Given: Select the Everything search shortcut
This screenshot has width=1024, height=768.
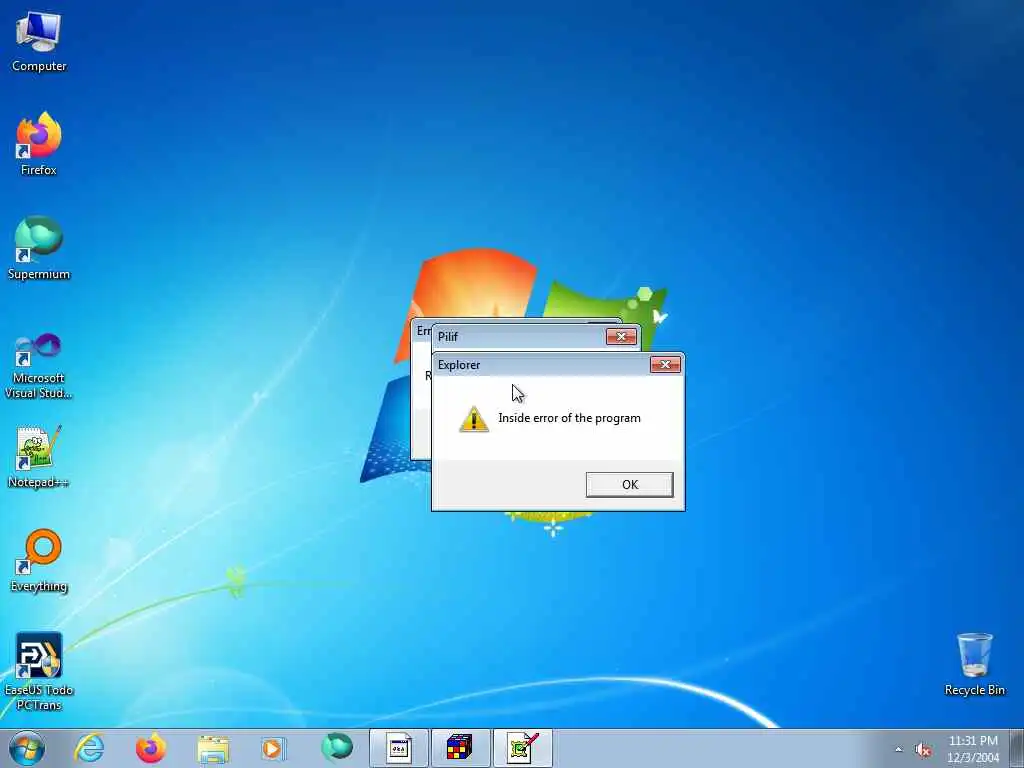Looking at the screenshot, I should coord(39,560).
